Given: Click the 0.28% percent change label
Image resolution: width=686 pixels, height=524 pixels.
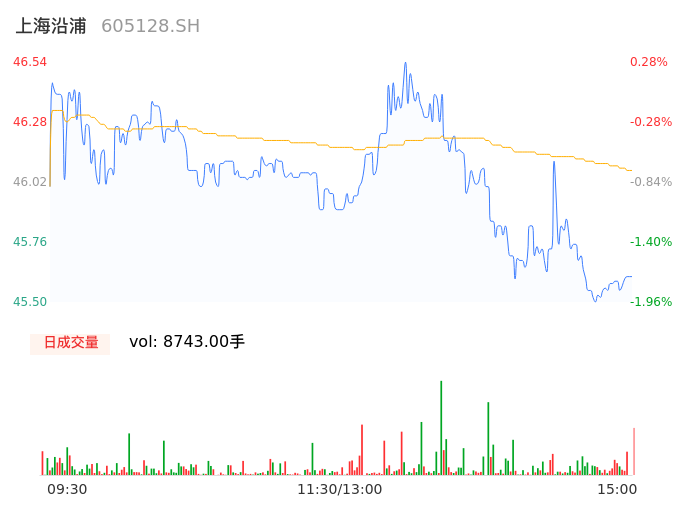Looking at the screenshot, I should [x=649, y=62].
